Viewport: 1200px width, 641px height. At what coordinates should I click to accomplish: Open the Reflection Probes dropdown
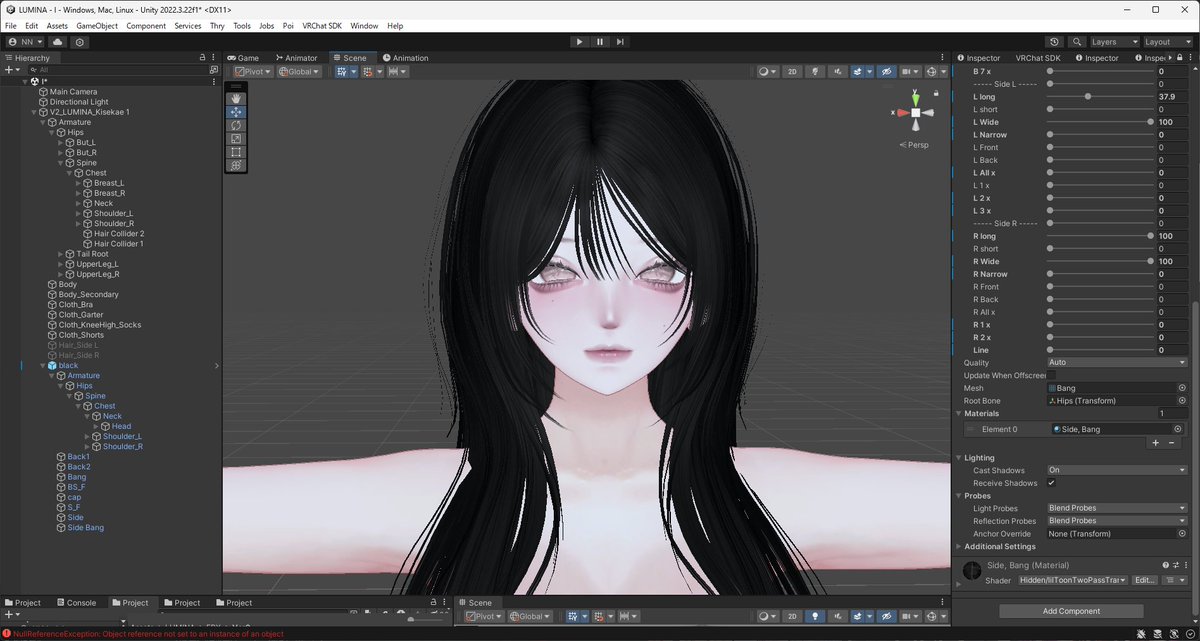click(1117, 521)
